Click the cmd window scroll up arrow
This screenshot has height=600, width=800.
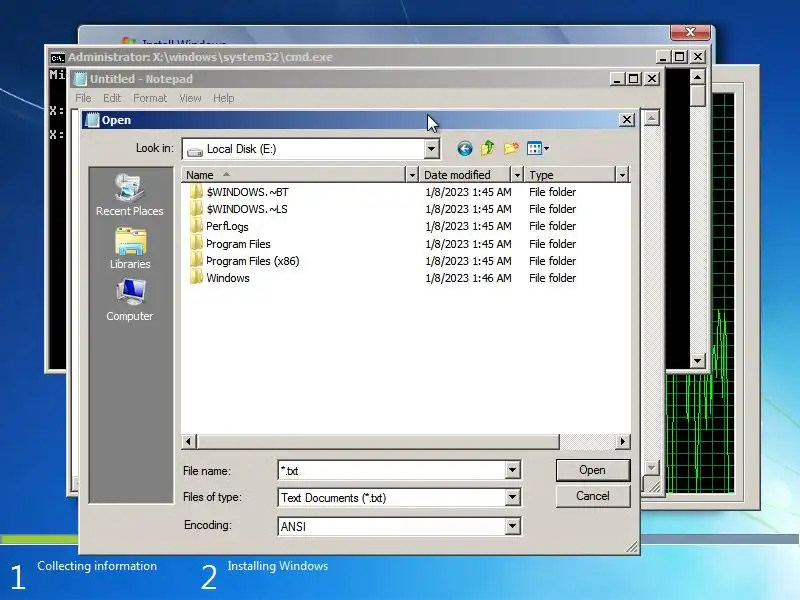(697, 78)
